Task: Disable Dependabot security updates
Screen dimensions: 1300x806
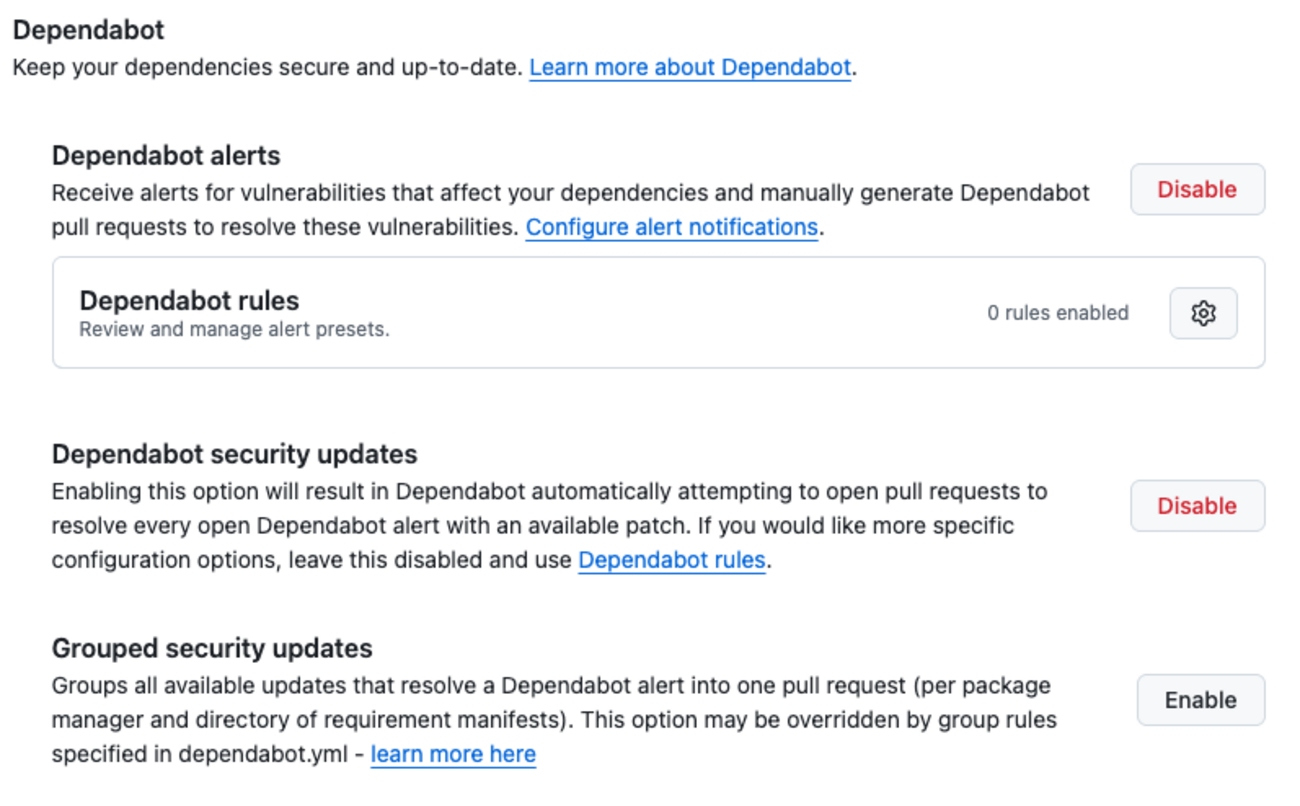Action: coord(1197,506)
